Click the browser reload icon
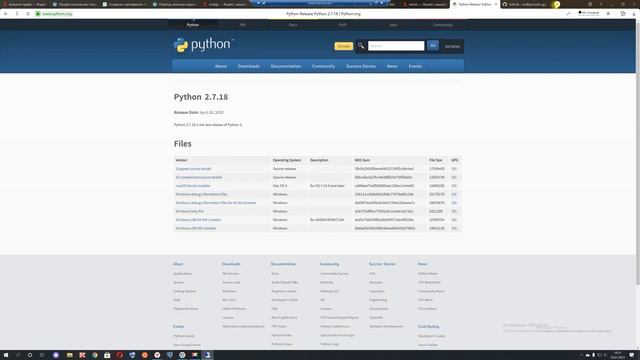The height and width of the screenshot is (360, 640). 28,13
